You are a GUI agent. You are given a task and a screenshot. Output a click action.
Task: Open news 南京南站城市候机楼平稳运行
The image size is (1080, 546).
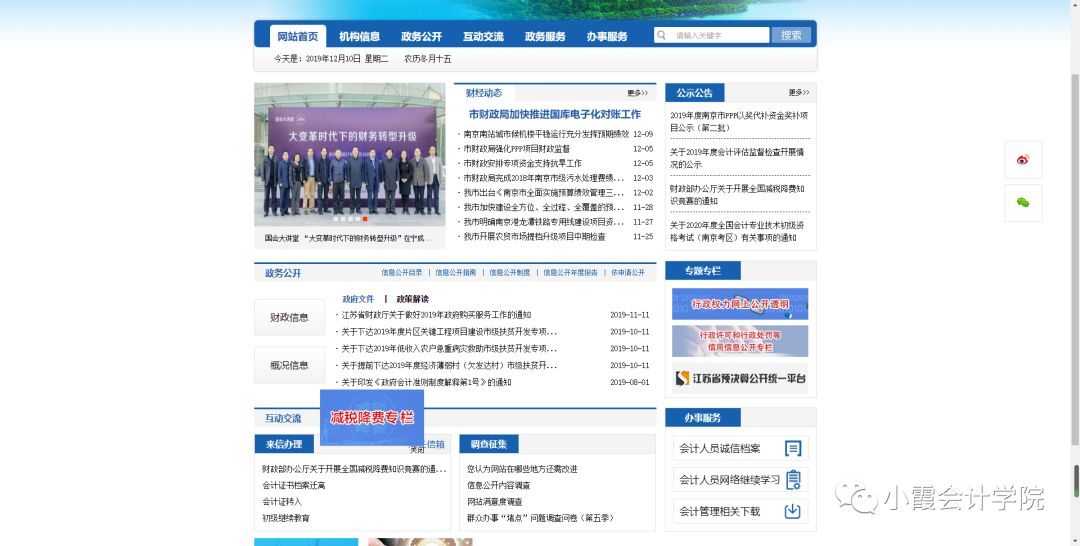coord(546,134)
